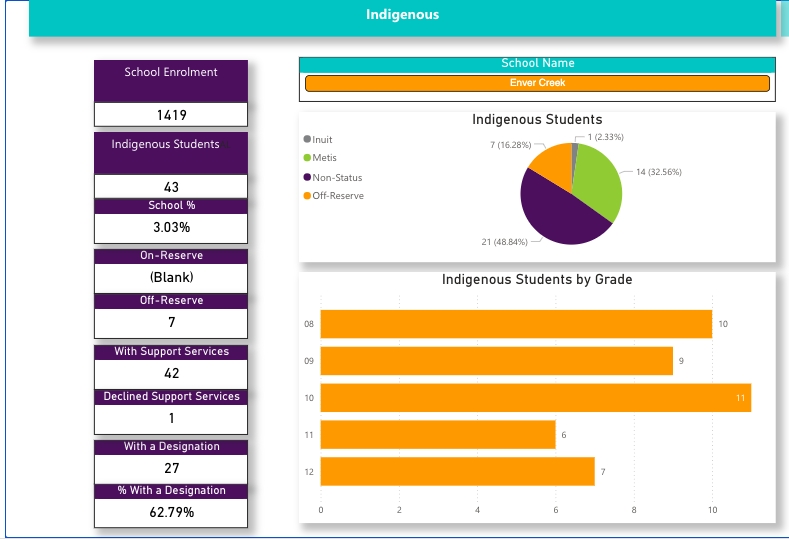Screen dimensions: 789x539
Task: Click the School % card showing 3.03%
Action: coord(170,227)
